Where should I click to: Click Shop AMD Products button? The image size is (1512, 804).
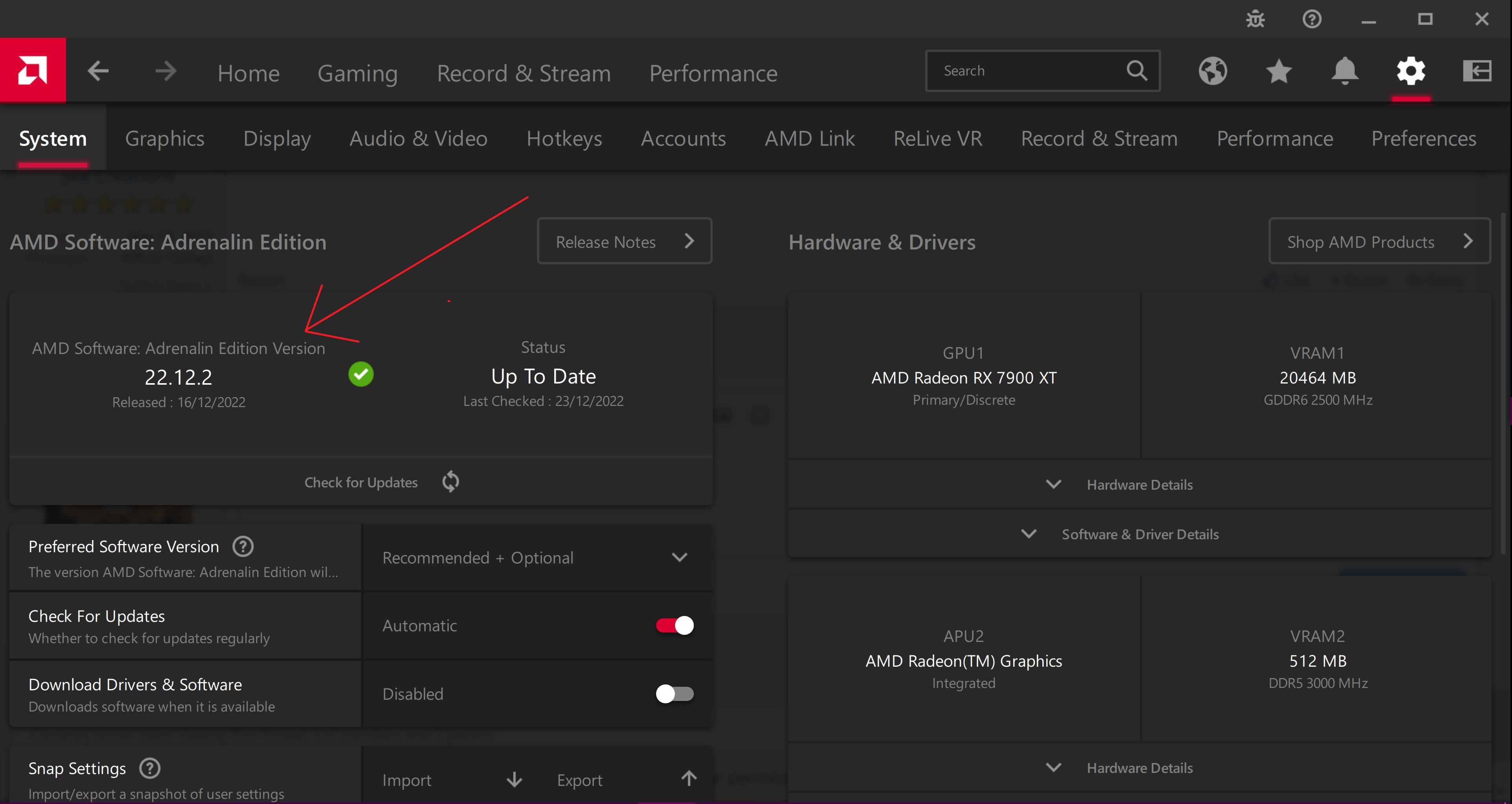[1379, 241]
